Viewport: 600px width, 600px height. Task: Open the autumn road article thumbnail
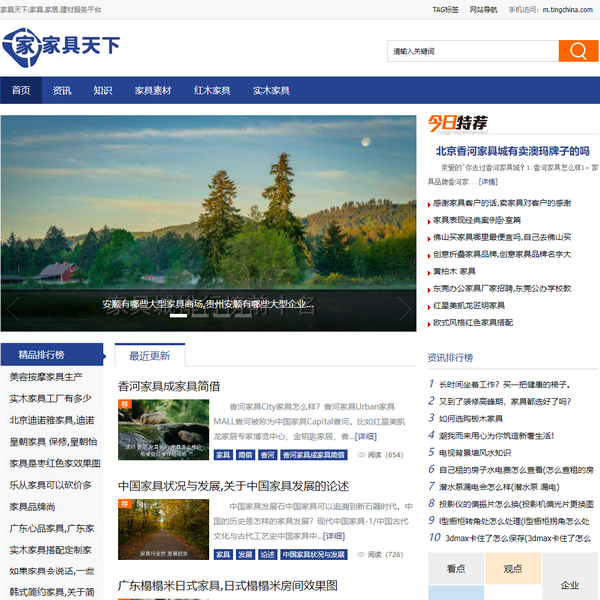coord(163,529)
